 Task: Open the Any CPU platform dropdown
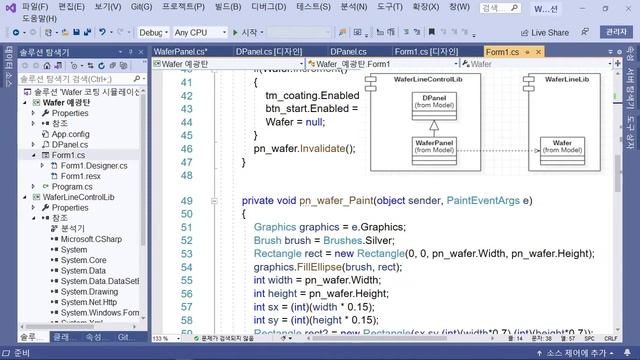200,32
